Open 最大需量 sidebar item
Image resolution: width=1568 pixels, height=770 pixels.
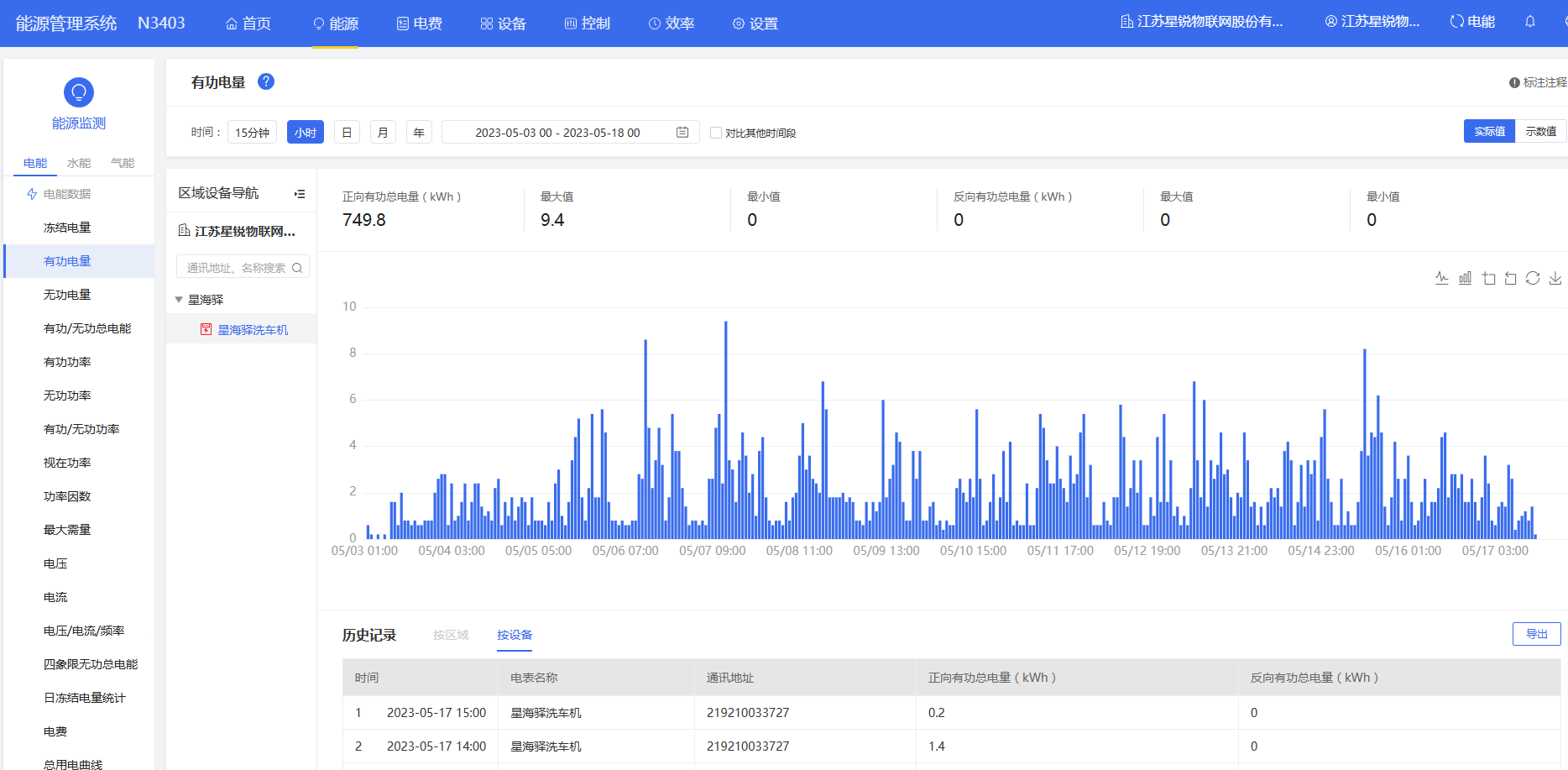pos(79,530)
